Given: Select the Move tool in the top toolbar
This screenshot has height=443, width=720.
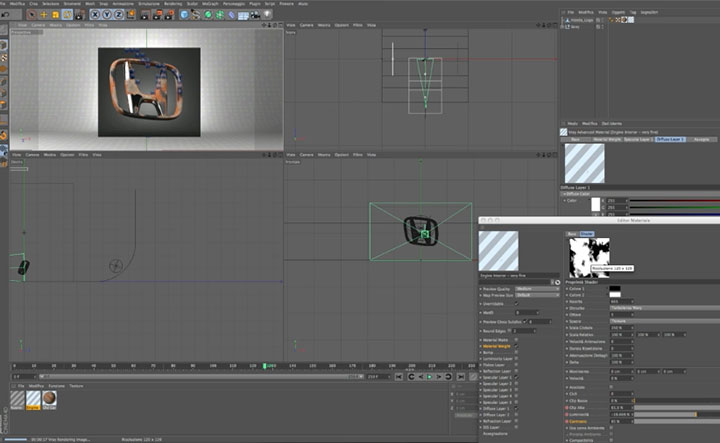Looking at the screenshot, I should pyautogui.click(x=44, y=15).
